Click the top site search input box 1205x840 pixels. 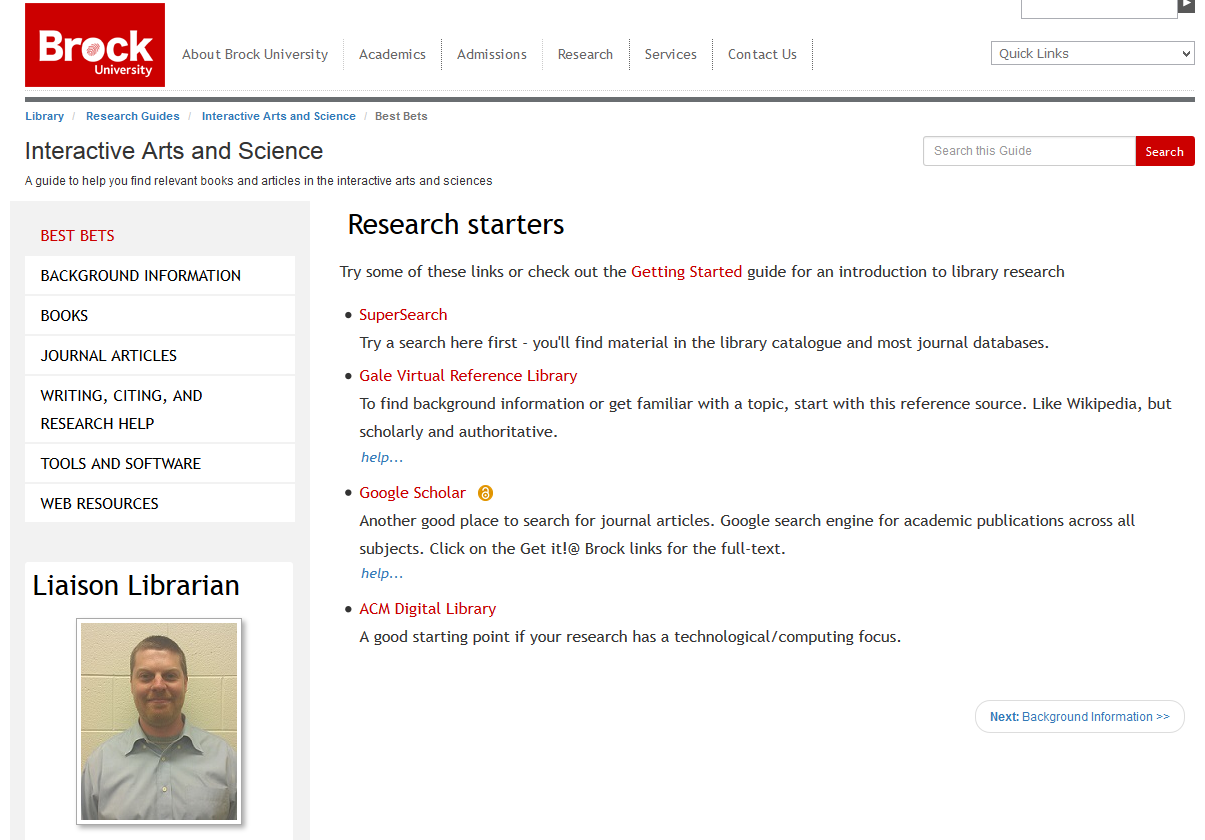tap(1099, 8)
